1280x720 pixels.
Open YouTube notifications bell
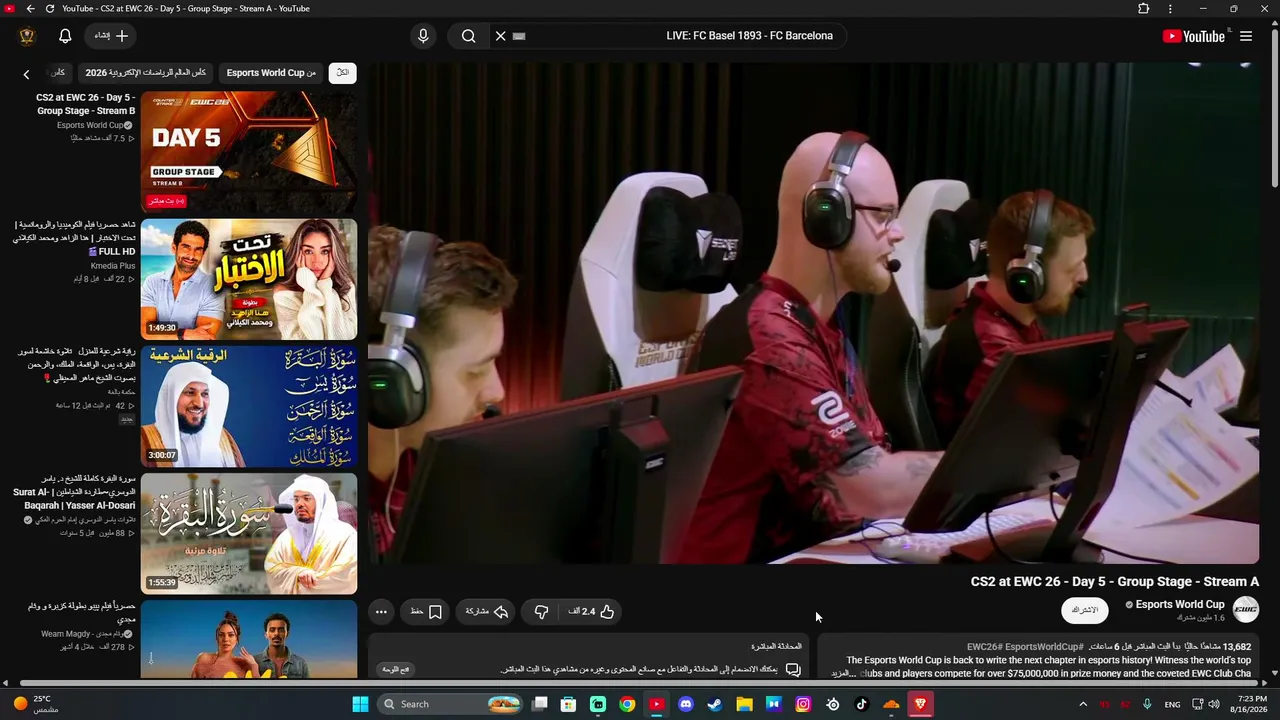coord(65,36)
